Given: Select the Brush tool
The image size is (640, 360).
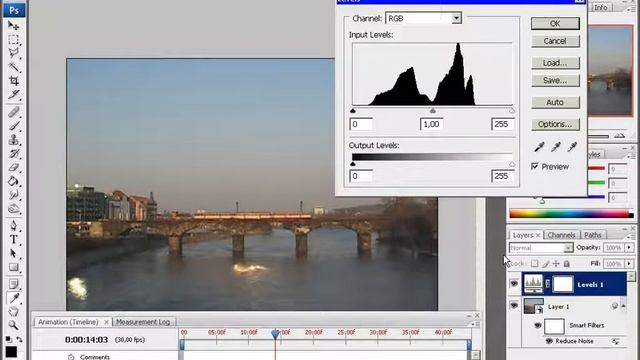Looking at the screenshot, I should 13,126.
